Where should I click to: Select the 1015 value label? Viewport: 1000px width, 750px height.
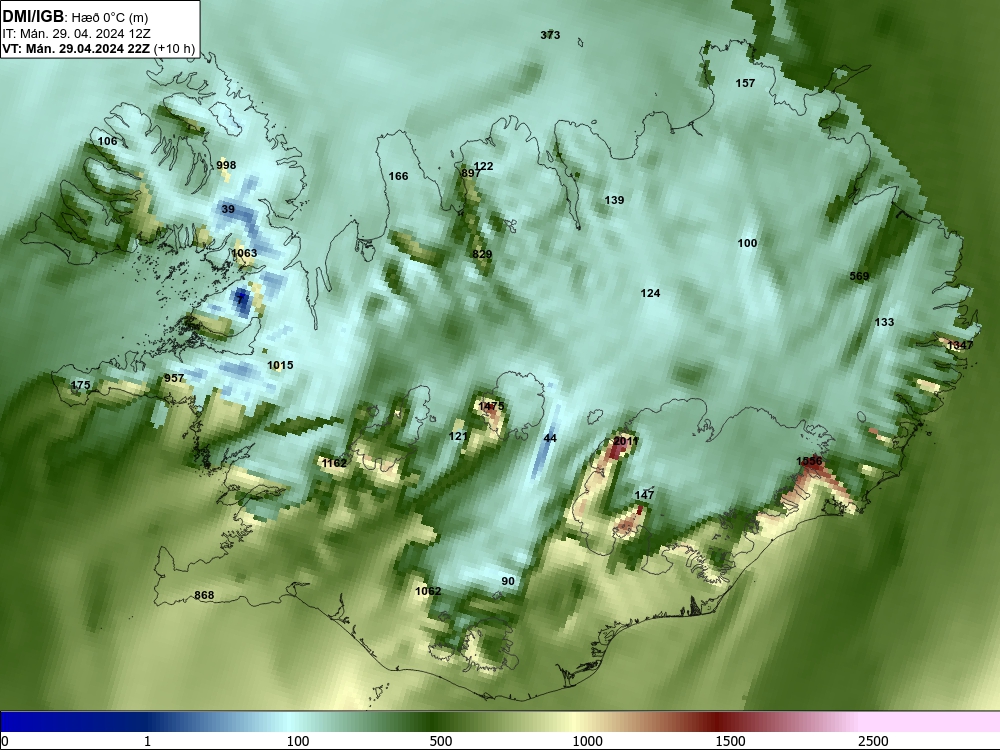point(280,365)
